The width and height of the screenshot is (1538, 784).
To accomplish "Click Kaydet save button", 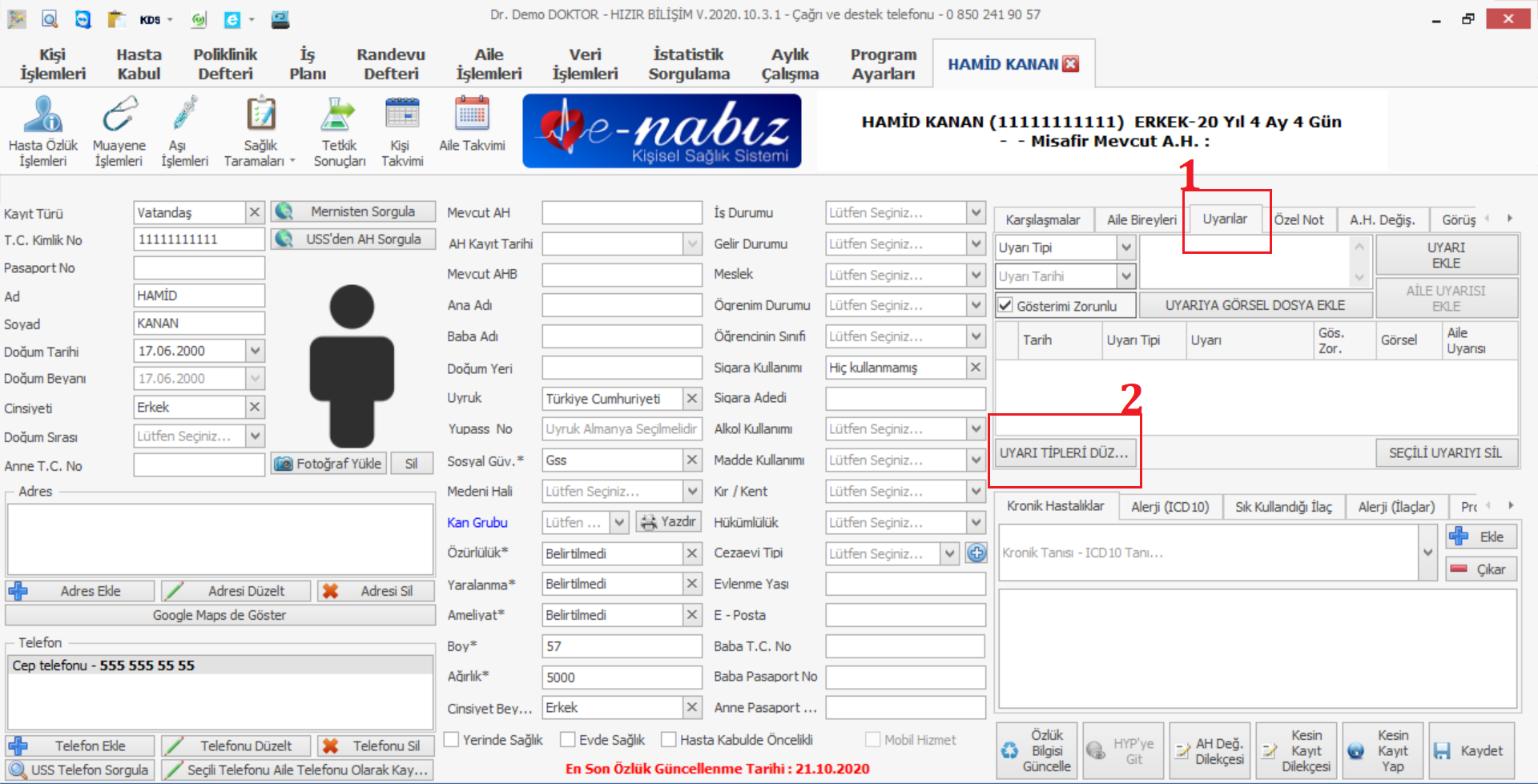I will pos(1471,750).
